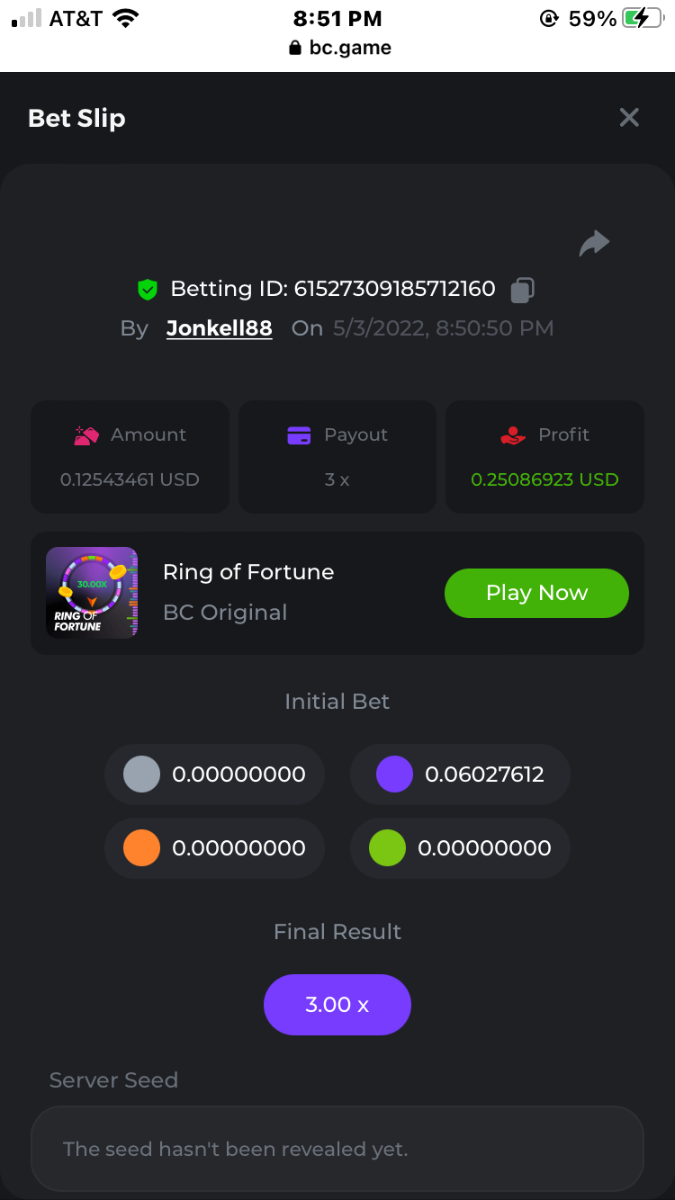This screenshot has width=675, height=1200.
Task: Tap the 3.00 x final result pill
Action: point(337,1004)
